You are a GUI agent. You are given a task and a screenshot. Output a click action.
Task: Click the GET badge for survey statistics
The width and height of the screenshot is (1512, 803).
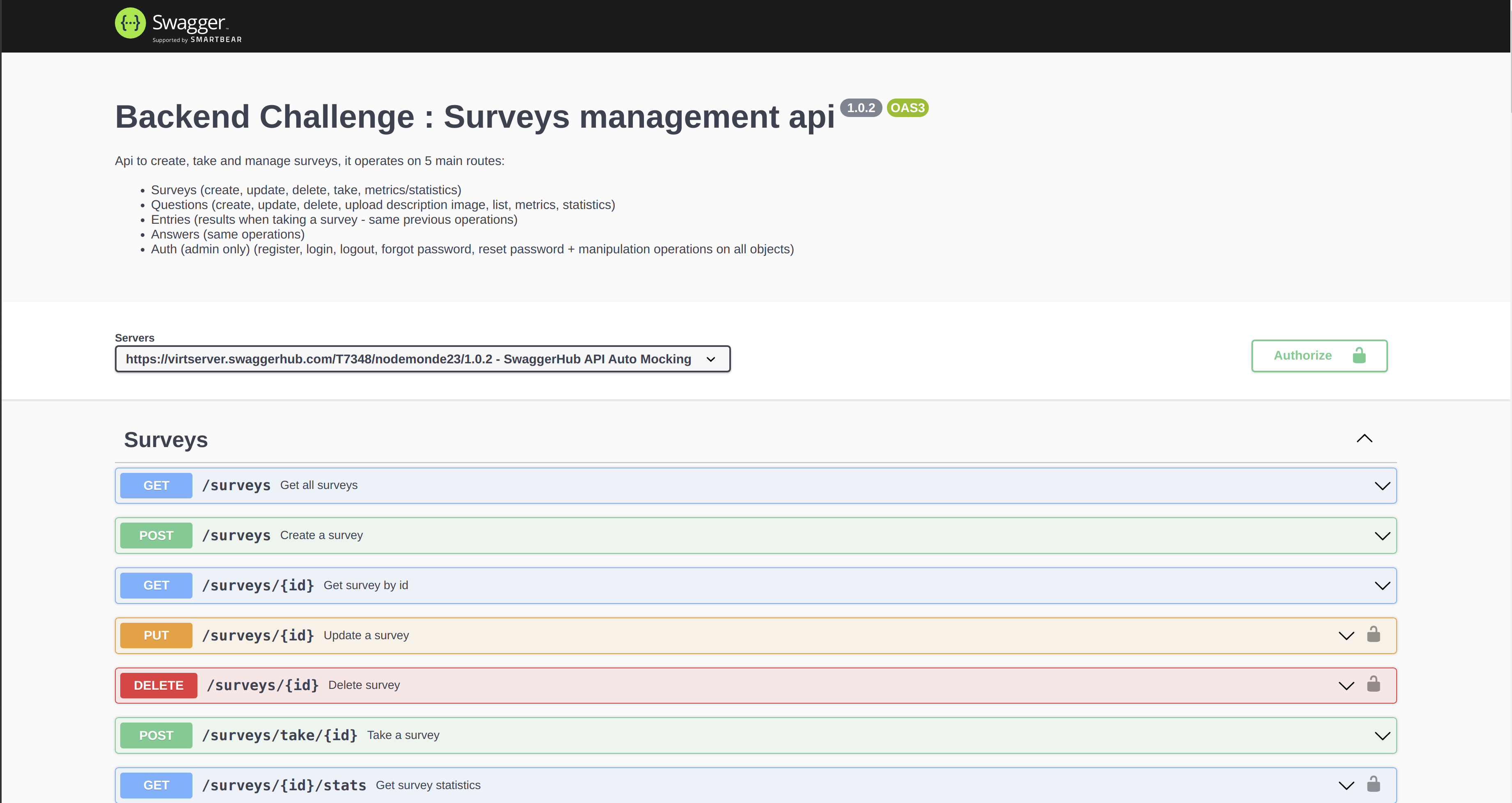pyautogui.click(x=156, y=785)
